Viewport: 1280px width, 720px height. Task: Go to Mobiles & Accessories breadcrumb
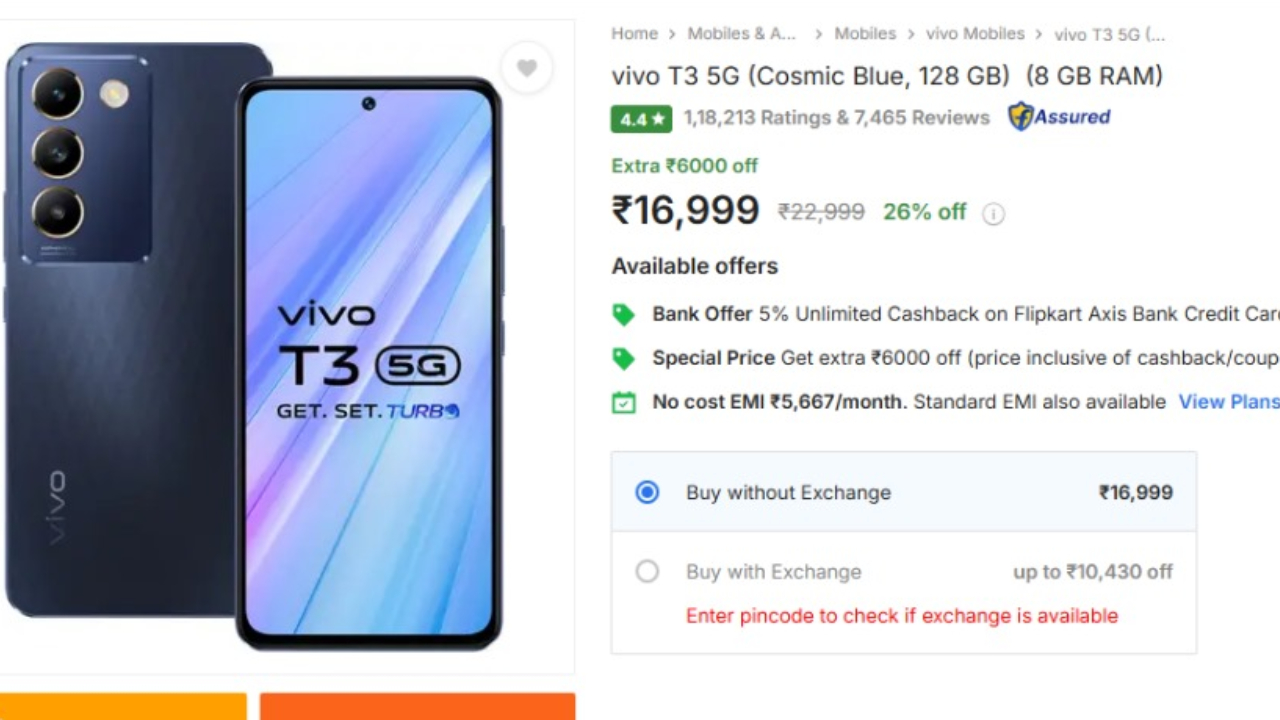(x=742, y=34)
